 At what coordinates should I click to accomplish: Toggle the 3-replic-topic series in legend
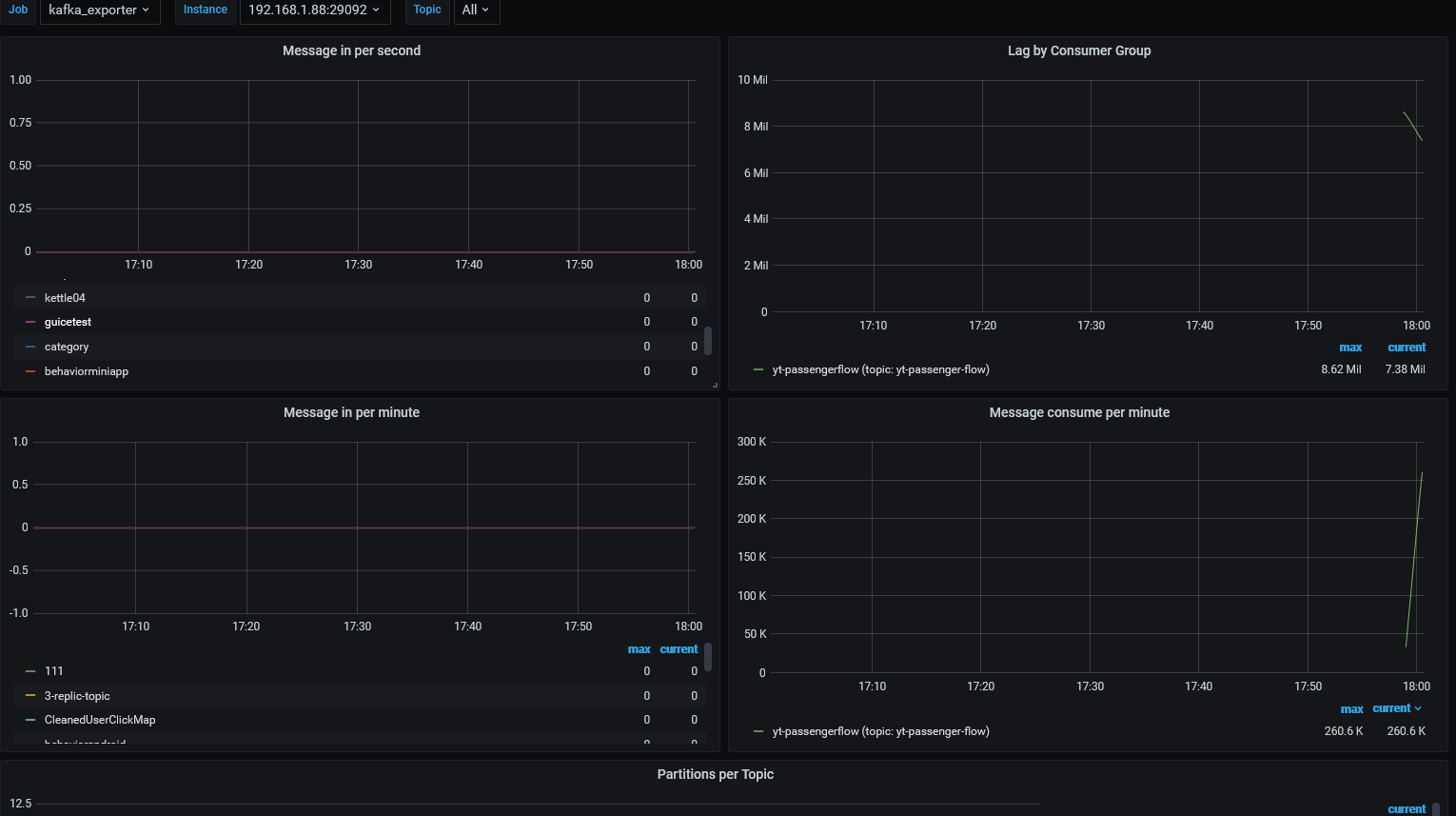[x=77, y=696]
